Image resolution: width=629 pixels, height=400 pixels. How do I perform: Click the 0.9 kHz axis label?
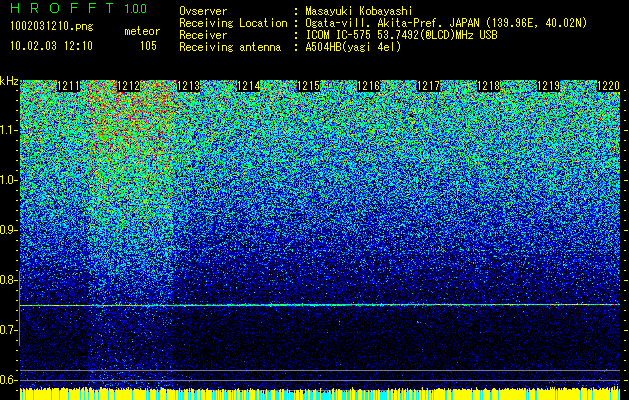click(x=9, y=230)
